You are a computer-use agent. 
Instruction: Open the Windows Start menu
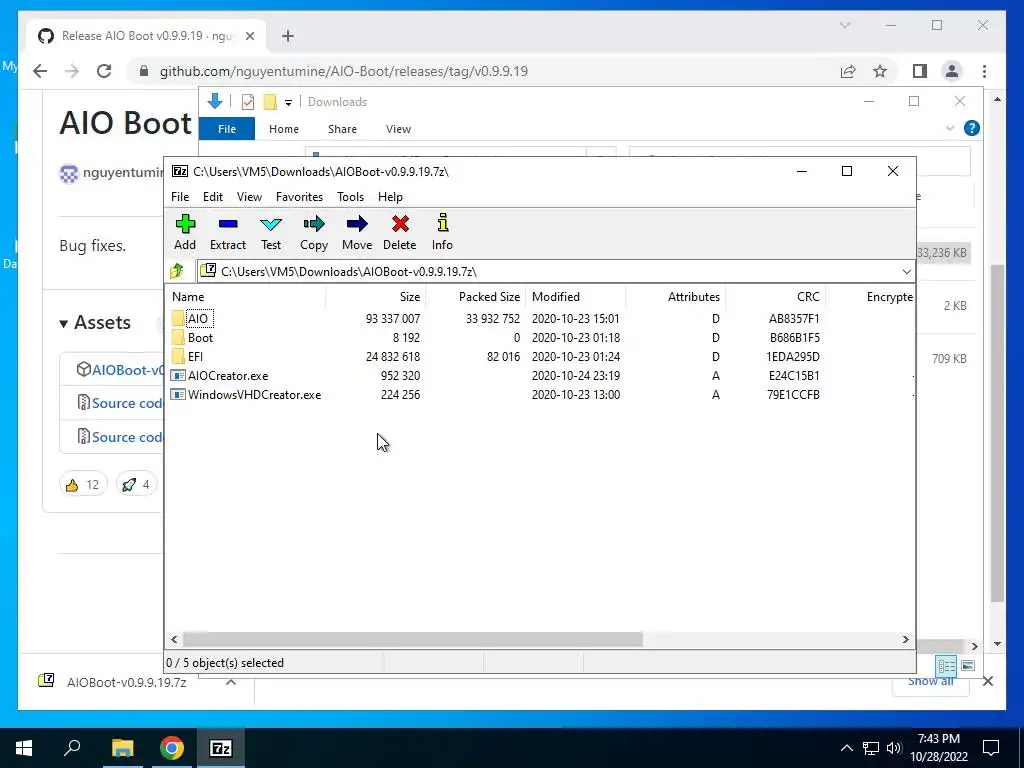[x=24, y=748]
